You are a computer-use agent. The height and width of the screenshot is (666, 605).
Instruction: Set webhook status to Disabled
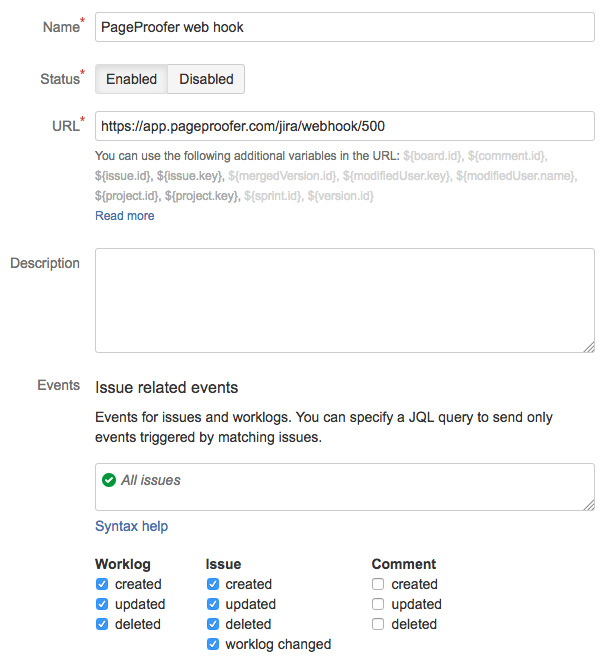click(206, 79)
